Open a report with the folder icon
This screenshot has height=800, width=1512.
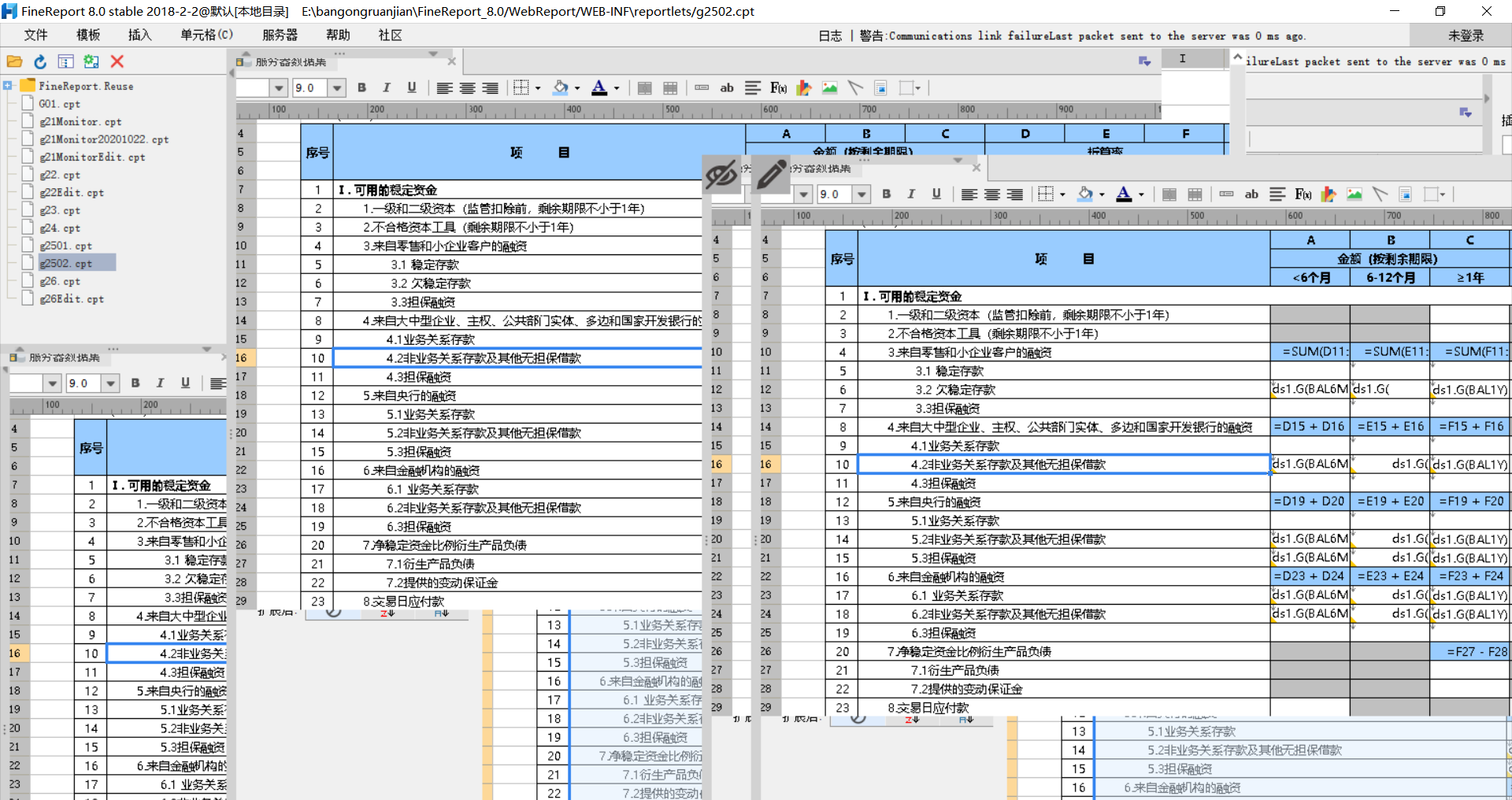click(14, 61)
